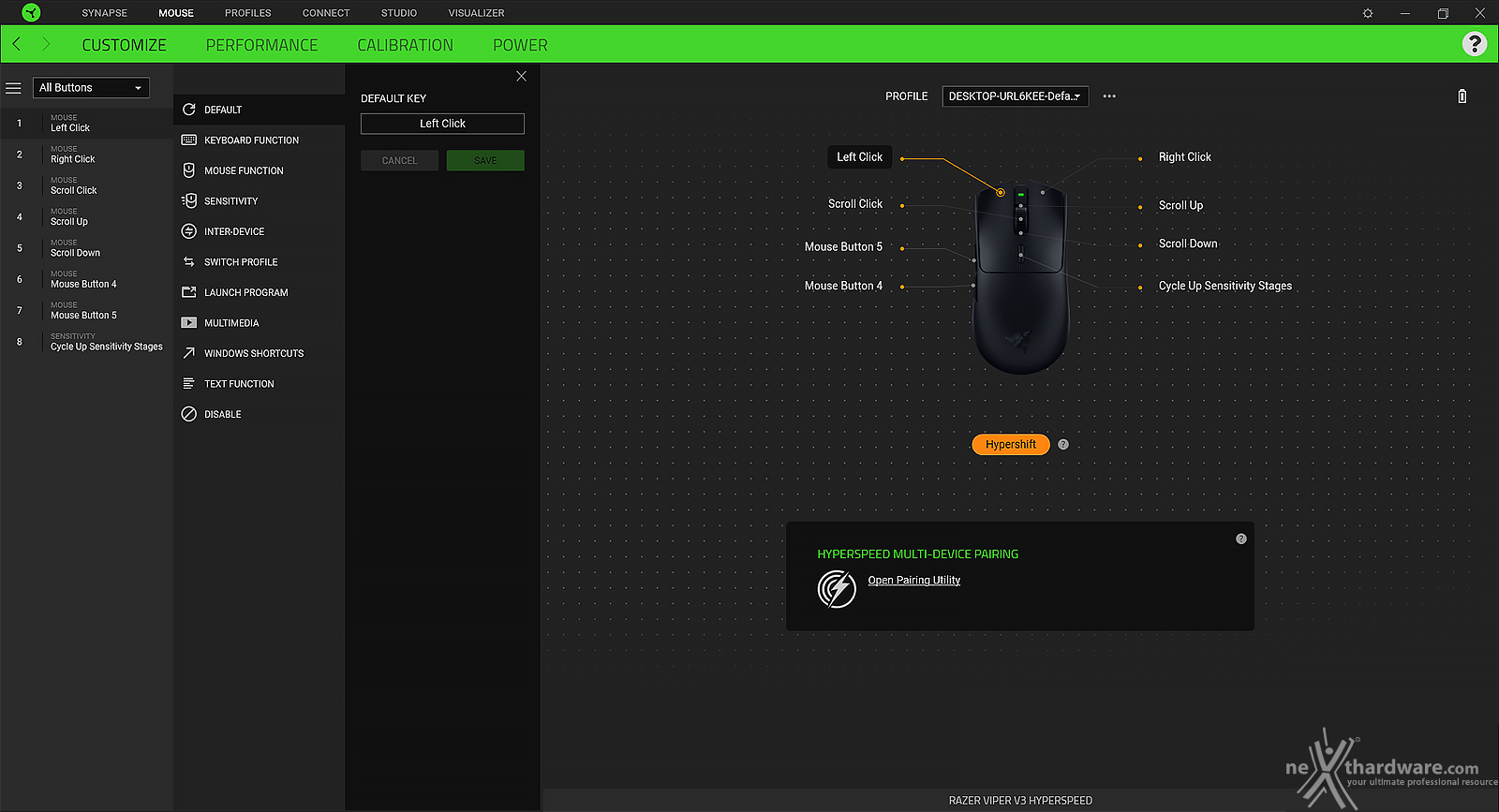Select Scroll Up in button list
The height and width of the screenshot is (812, 1499).
pos(86,217)
